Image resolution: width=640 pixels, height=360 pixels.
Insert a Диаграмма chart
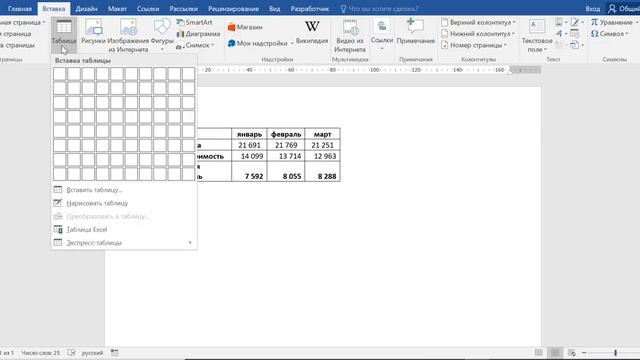(x=198, y=34)
